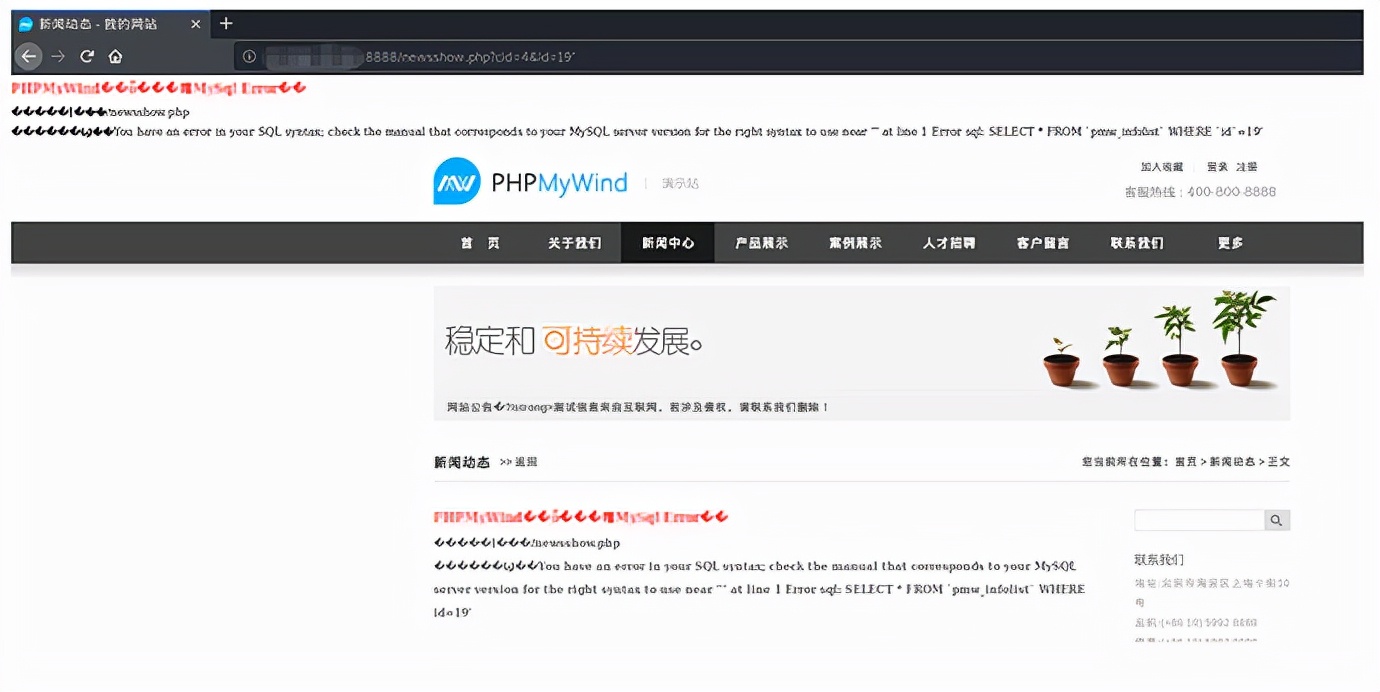Click the 加入收藏 link in the header
The image size is (1380, 692).
pos(1162,167)
